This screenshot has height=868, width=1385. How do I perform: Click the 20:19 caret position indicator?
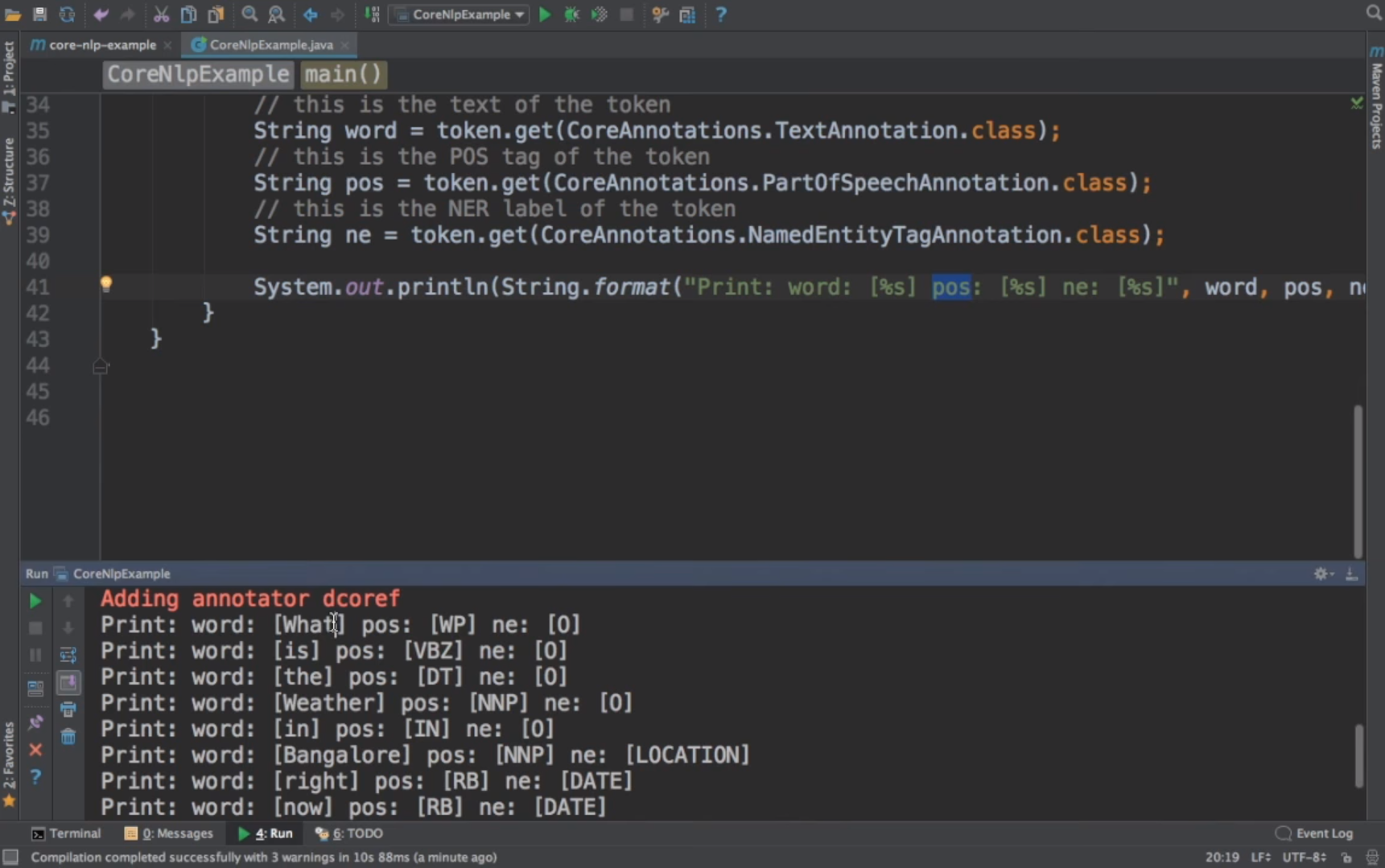pos(1222,858)
